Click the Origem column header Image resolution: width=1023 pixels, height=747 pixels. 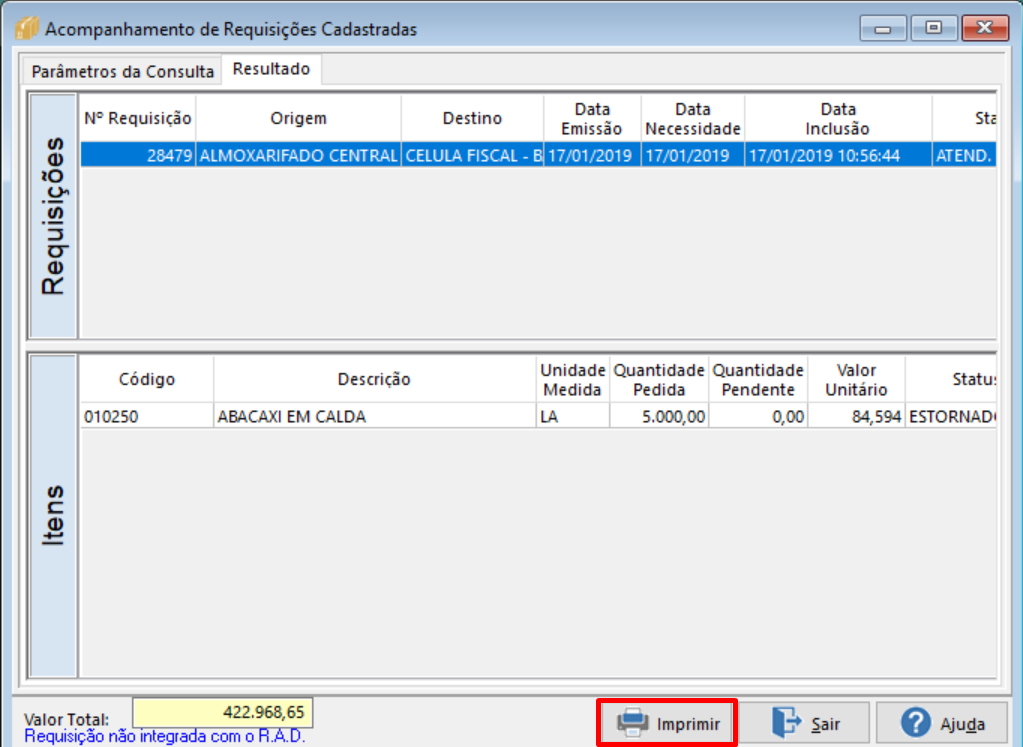[298, 119]
